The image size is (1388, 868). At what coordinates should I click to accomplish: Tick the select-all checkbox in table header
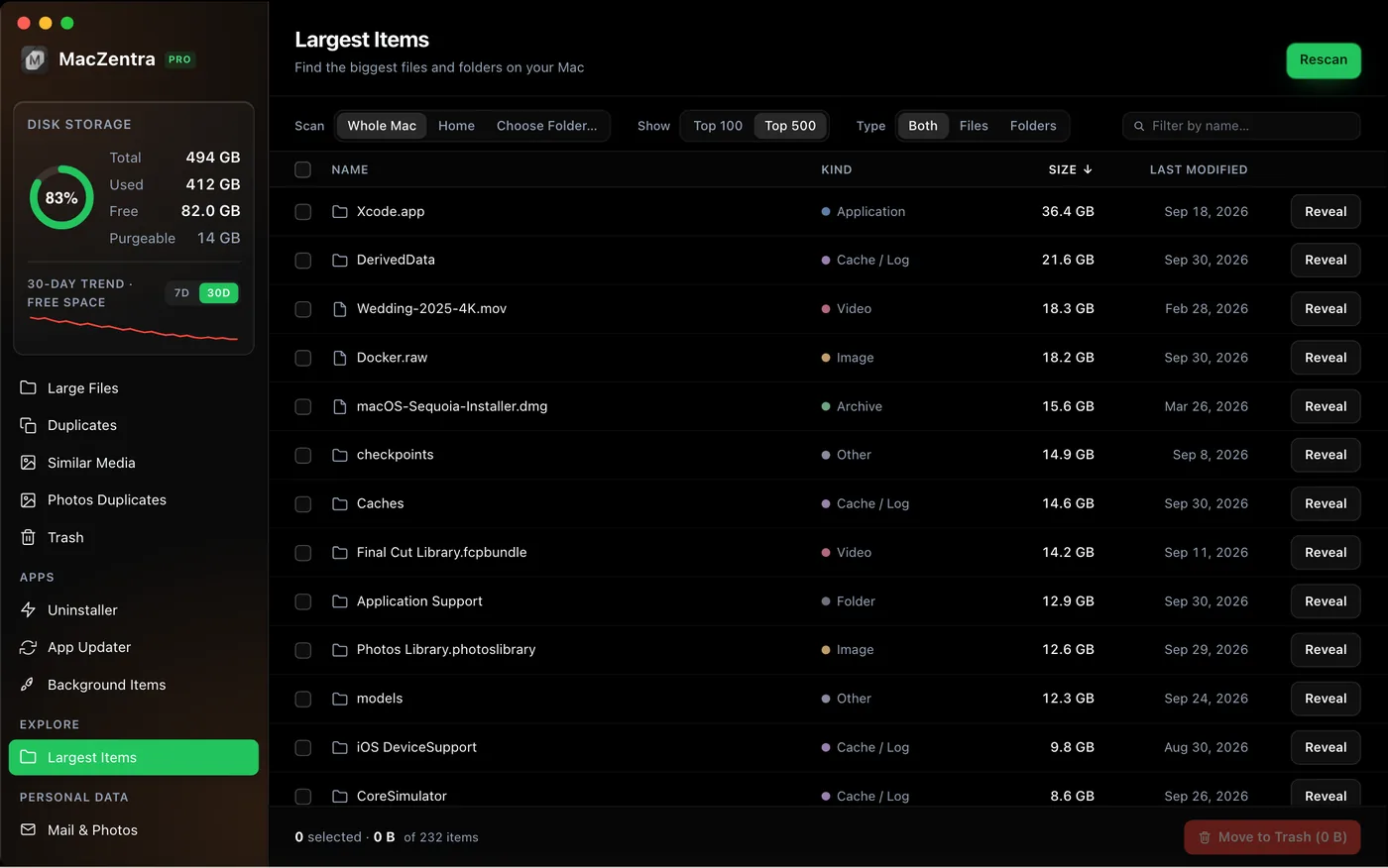click(x=303, y=169)
